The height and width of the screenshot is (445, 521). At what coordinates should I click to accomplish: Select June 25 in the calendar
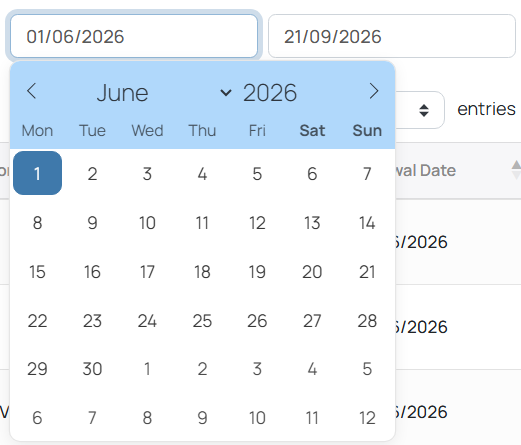[x=202, y=321]
